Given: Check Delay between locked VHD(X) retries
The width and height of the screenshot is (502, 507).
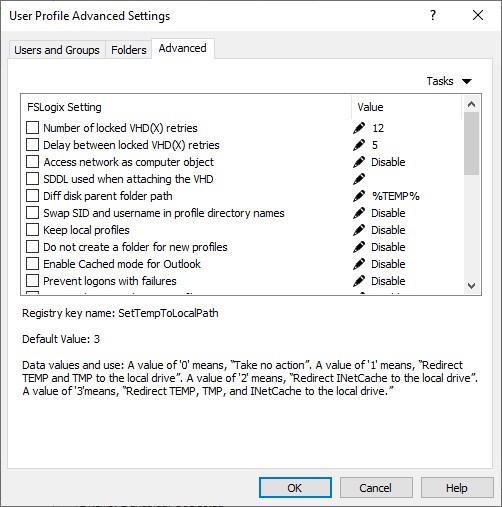Looking at the screenshot, I should 32,145.
